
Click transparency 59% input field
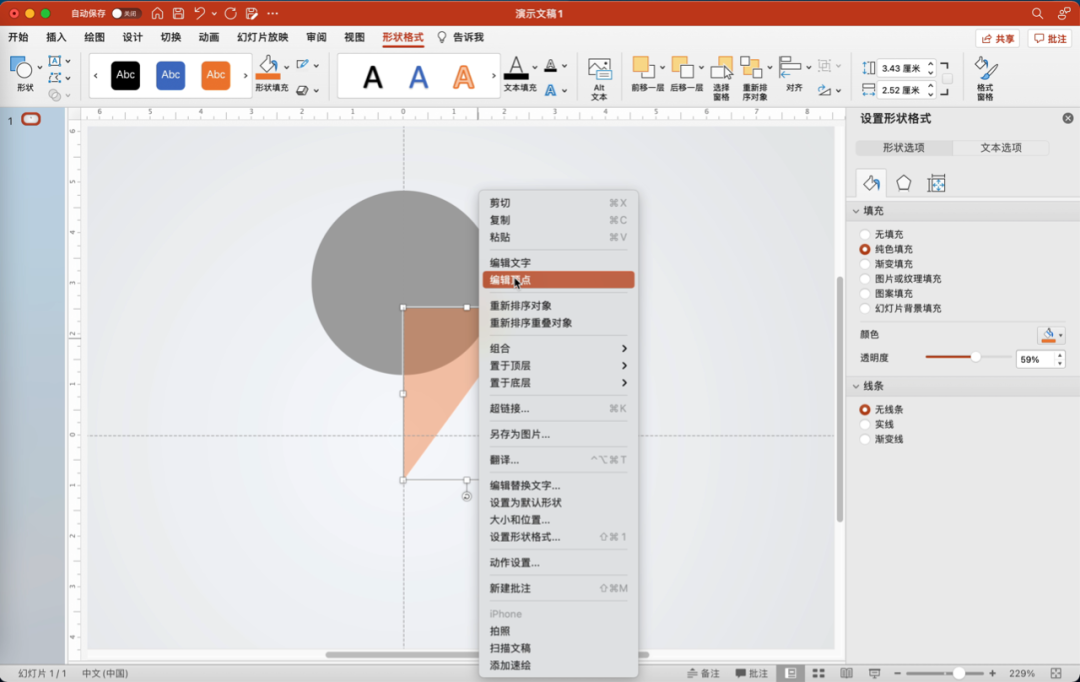pyautogui.click(x=1034, y=359)
